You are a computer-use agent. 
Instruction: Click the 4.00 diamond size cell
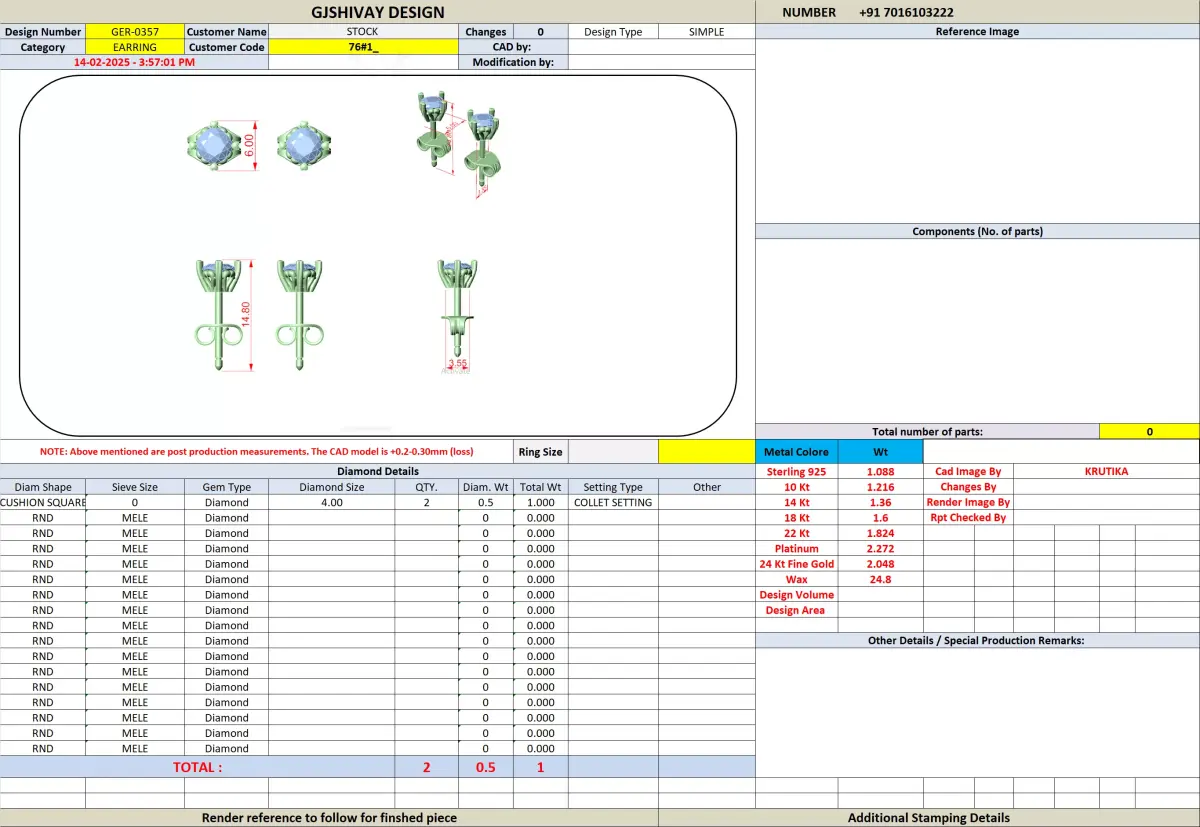point(332,503)
